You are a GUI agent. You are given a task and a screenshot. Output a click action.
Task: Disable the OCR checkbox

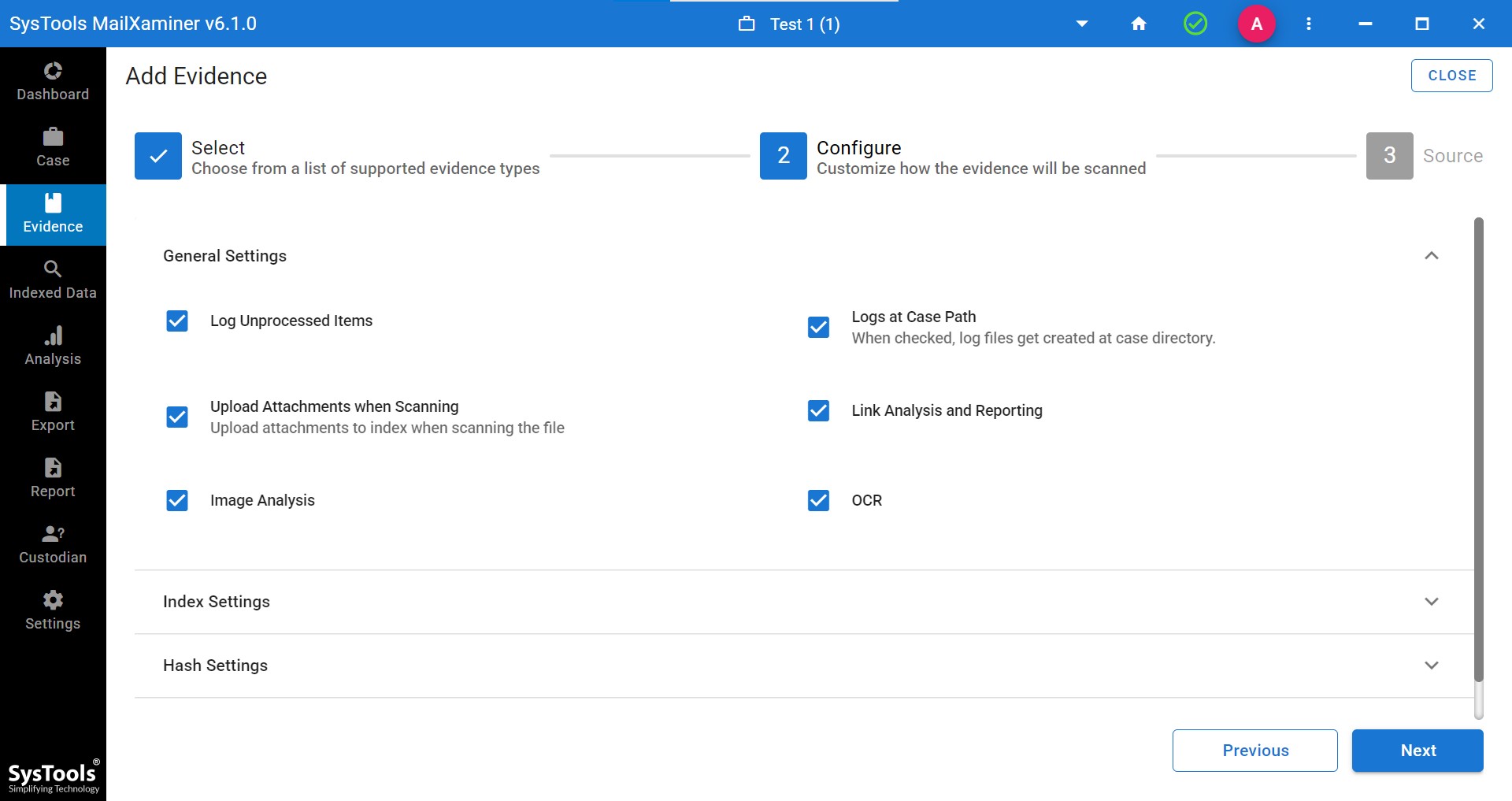pyautogui.click(x=819, y=500)
